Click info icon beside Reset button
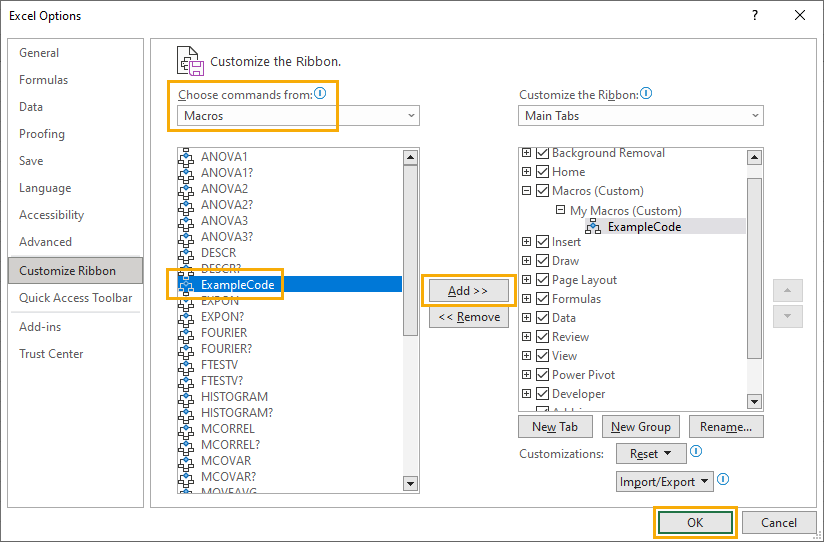The width and height of the screenshot is (824, 542). 696,452
